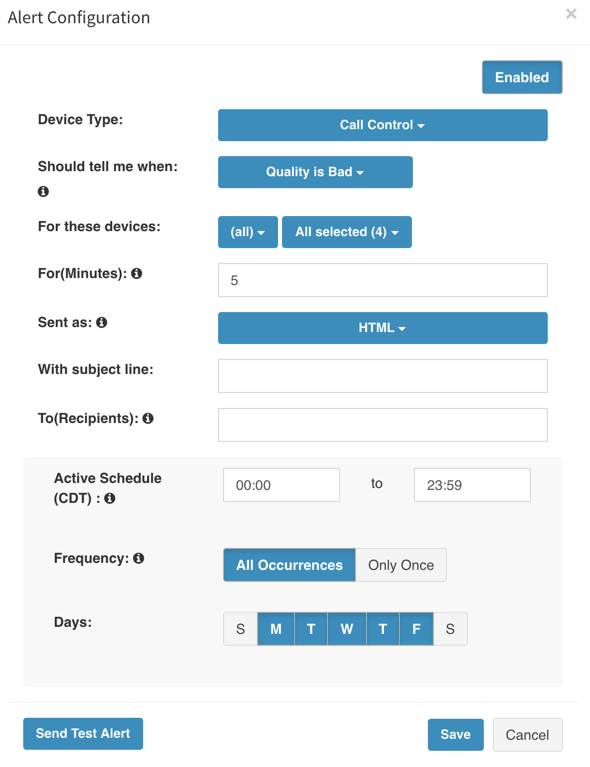Click the info icon beside Sent as

click(101, 322)
